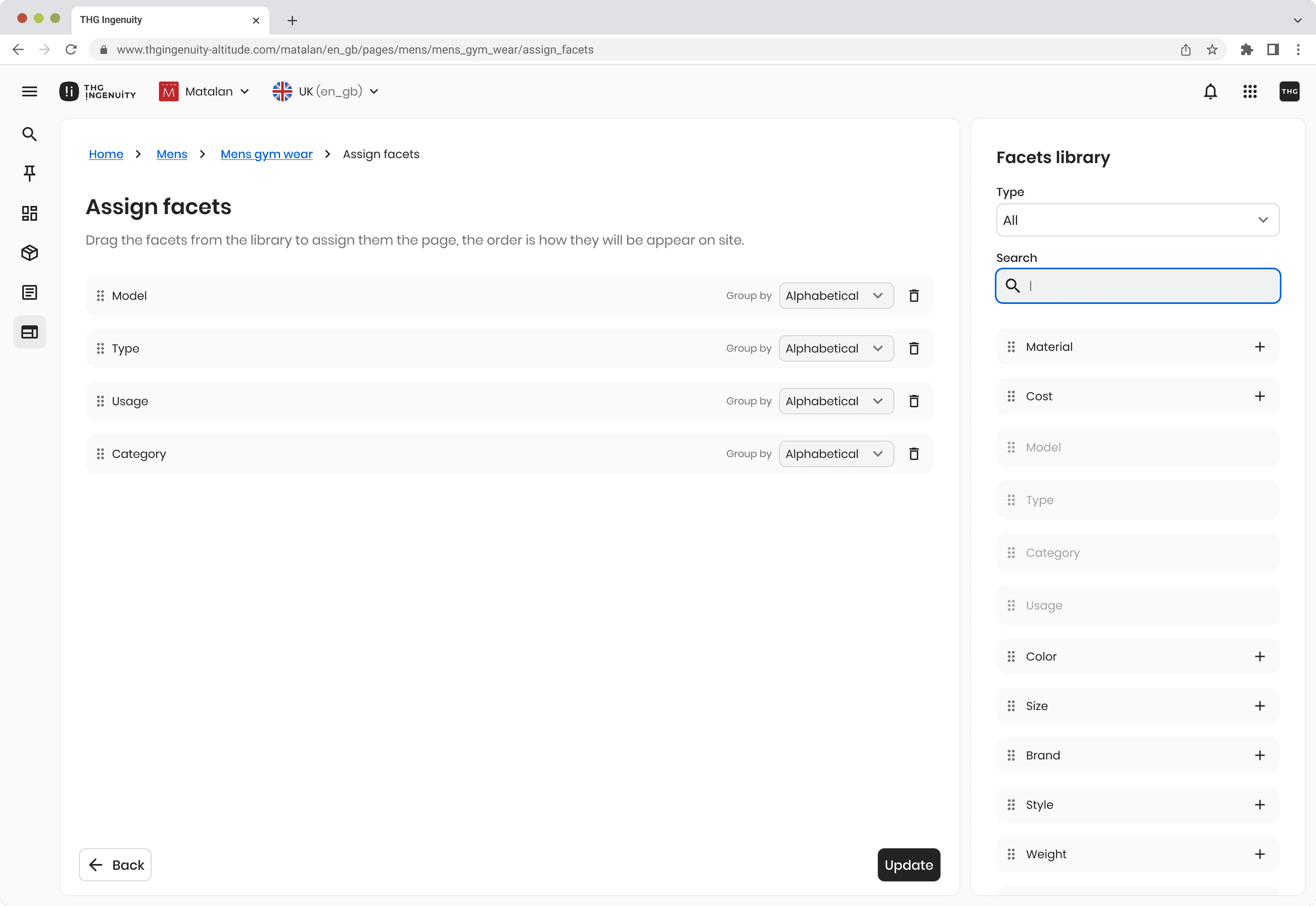Open the UK (en_gb) locale dropdown
Viewport: 1316px width, 906px height.
(326, 91)
